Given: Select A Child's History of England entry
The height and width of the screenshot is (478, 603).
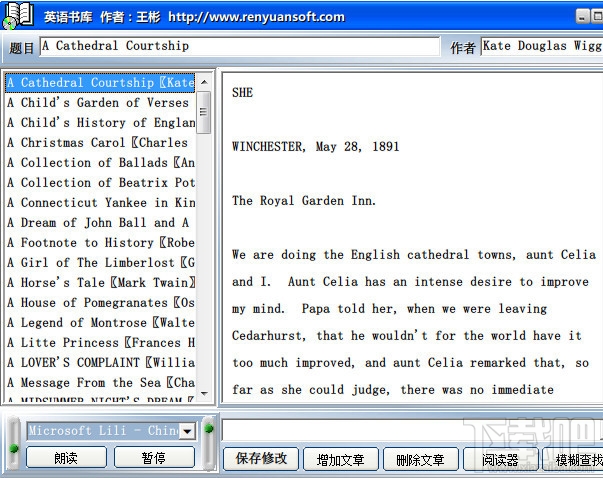Looking at the screenshot, I should coord(100,123).
